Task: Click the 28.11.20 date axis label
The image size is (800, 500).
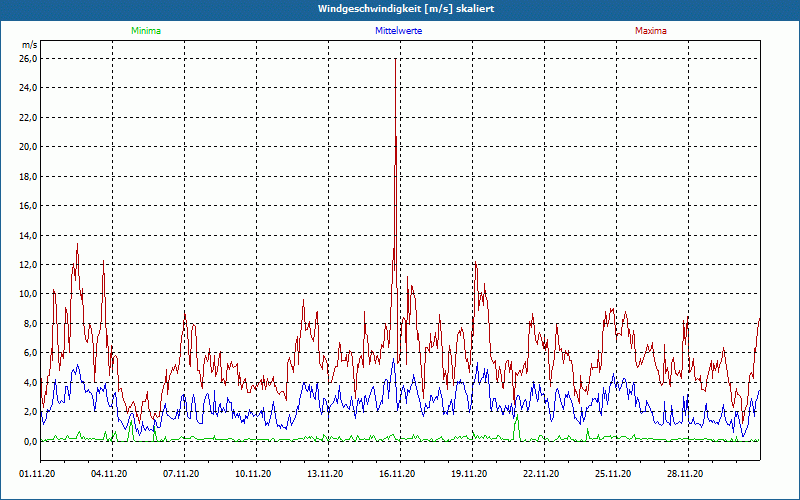Action: pyautogui.click(x=685, y=474)
